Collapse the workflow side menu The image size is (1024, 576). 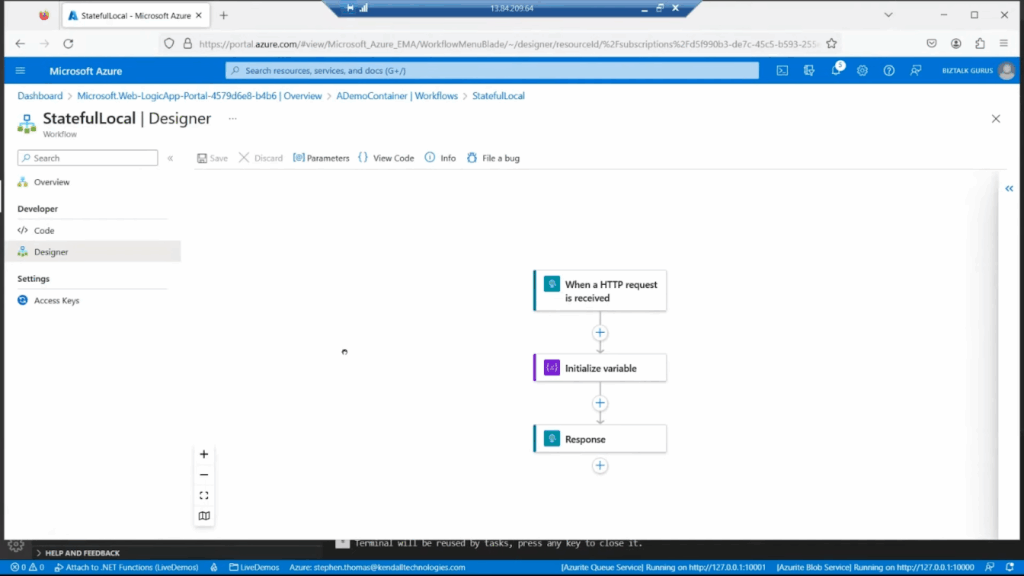coord(170,158)
